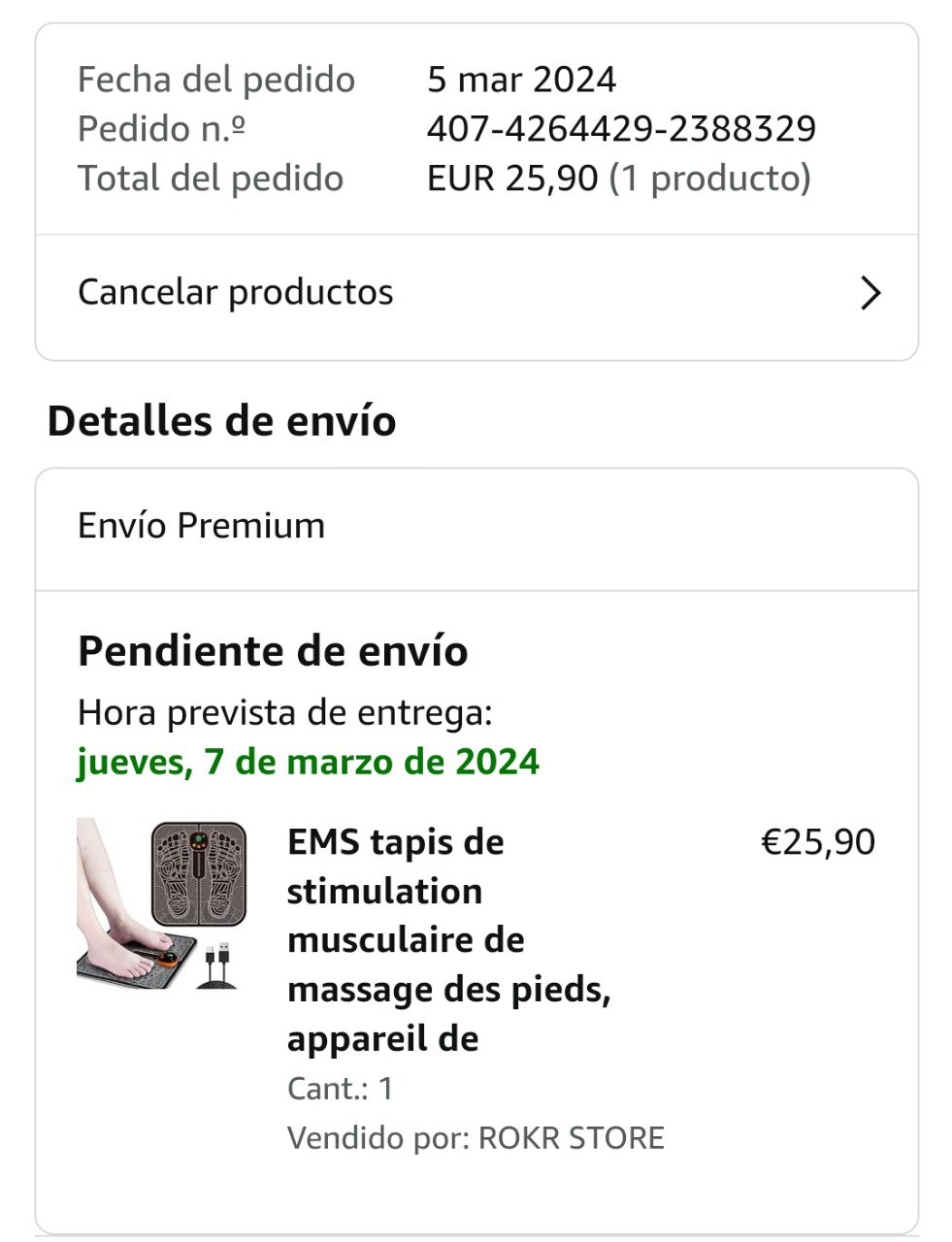Tap the Fecha del pedido label

[x=216, y=80]
